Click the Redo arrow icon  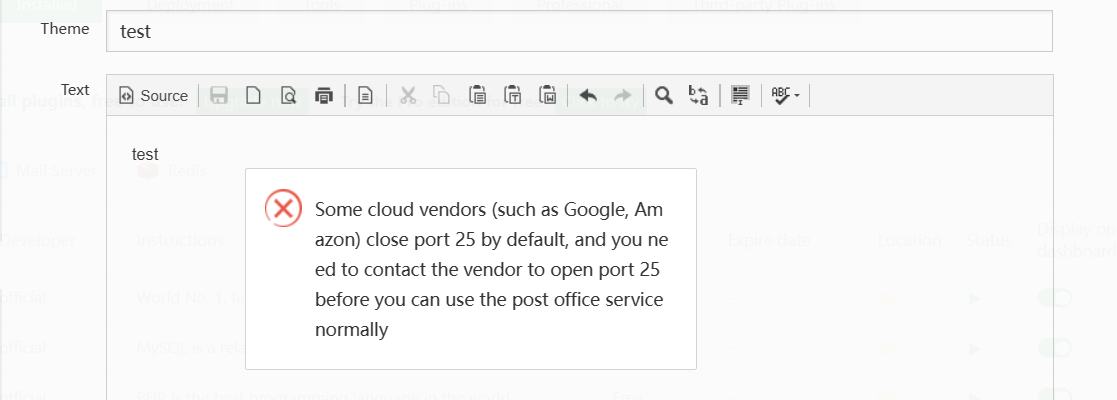(x=622, y=96)
